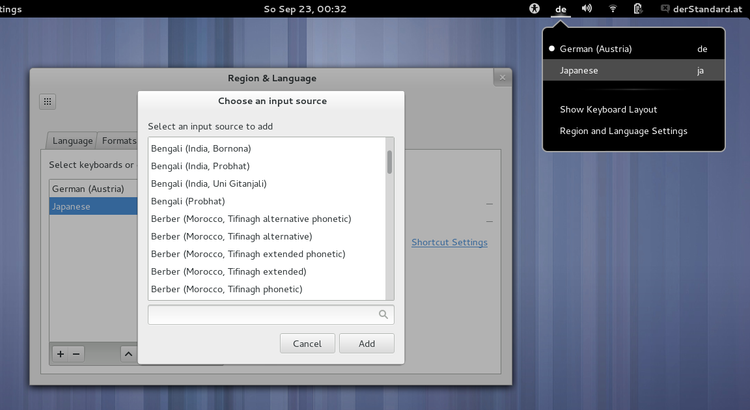Open Region and Language Settings menu entry
Screen dimensions: 750x410
(623, 131)
